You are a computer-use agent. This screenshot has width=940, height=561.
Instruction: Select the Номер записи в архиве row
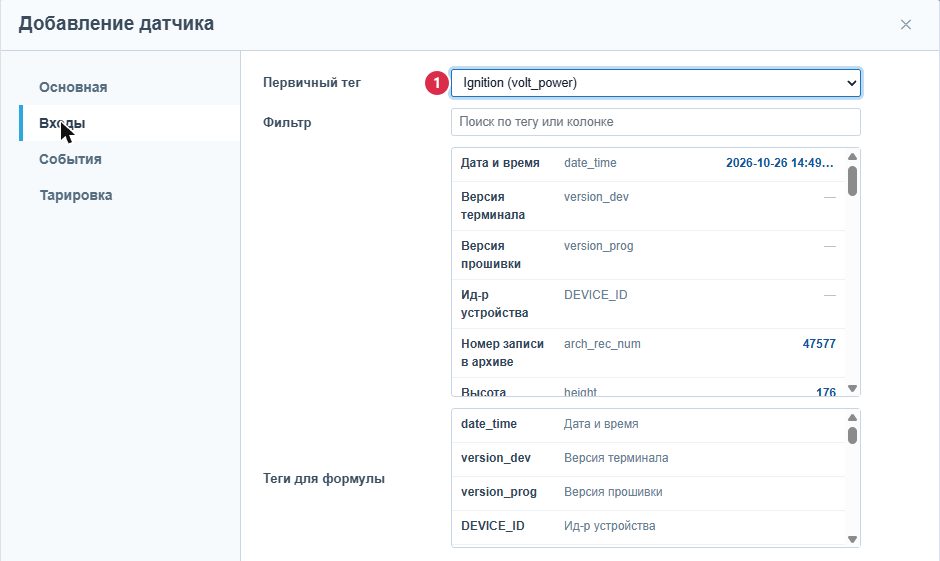coord(649,353)
